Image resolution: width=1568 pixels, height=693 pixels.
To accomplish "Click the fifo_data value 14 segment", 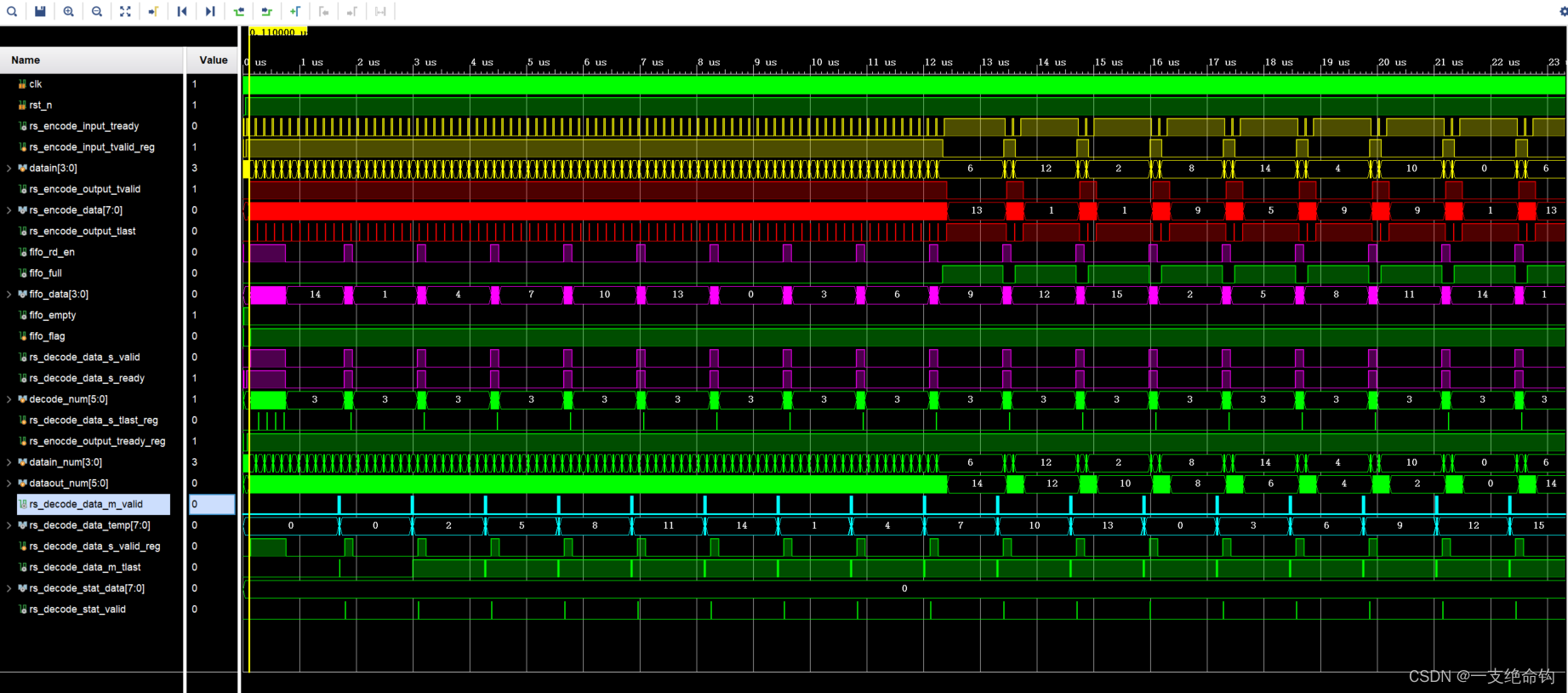I will (x=315, y=295).
